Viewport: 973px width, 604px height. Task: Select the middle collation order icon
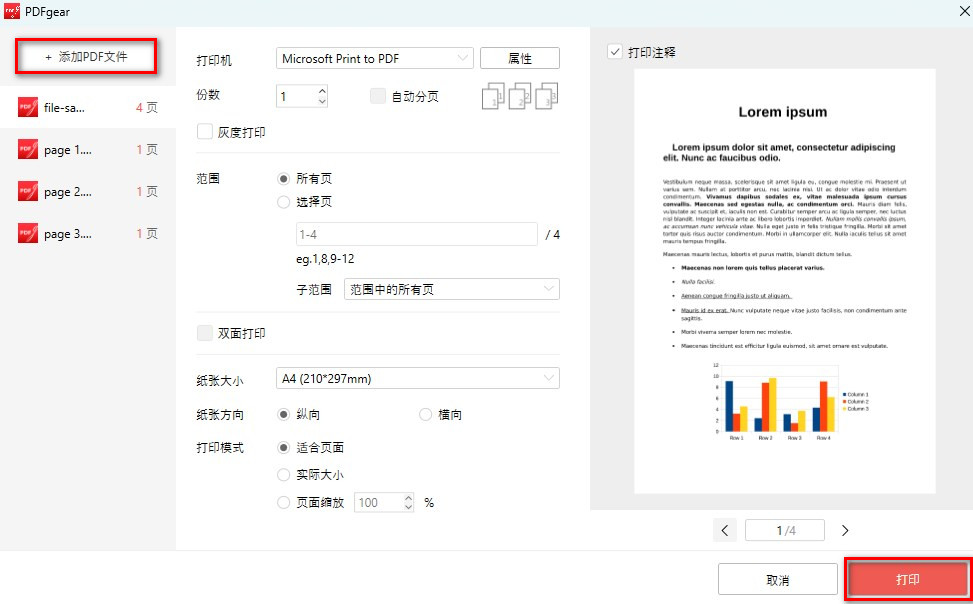(x=518, y=94)
